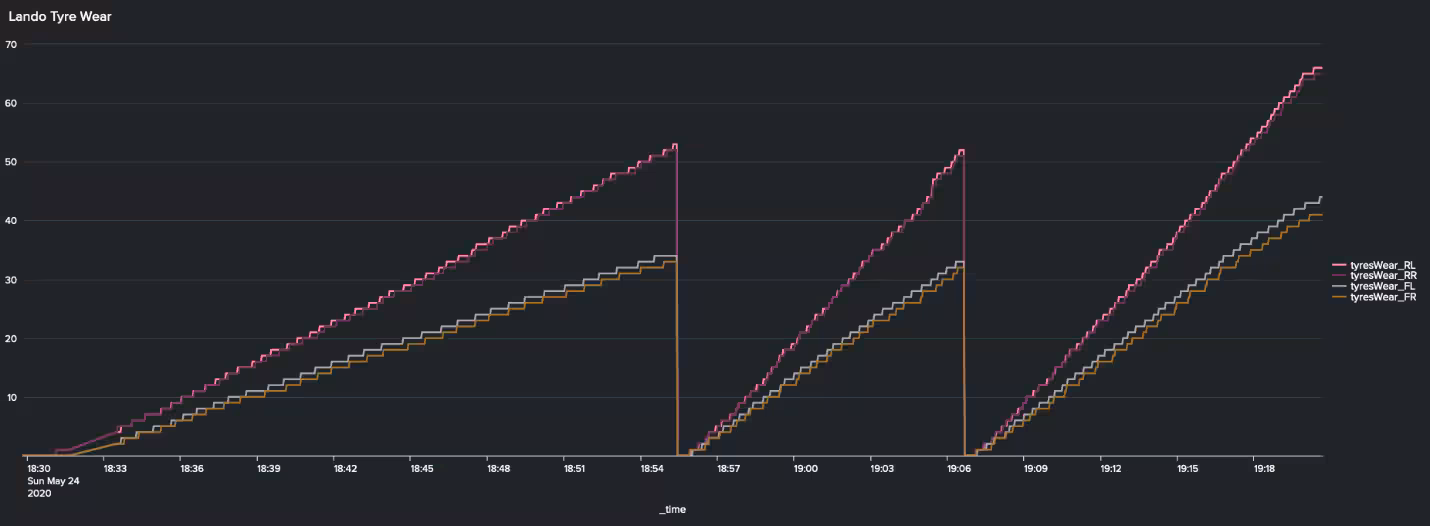The width and height of the screenshot is (1430, 526).
Task: Click the pink tyresWear_RL legend color swatch
Action: tap(1340, 264)
